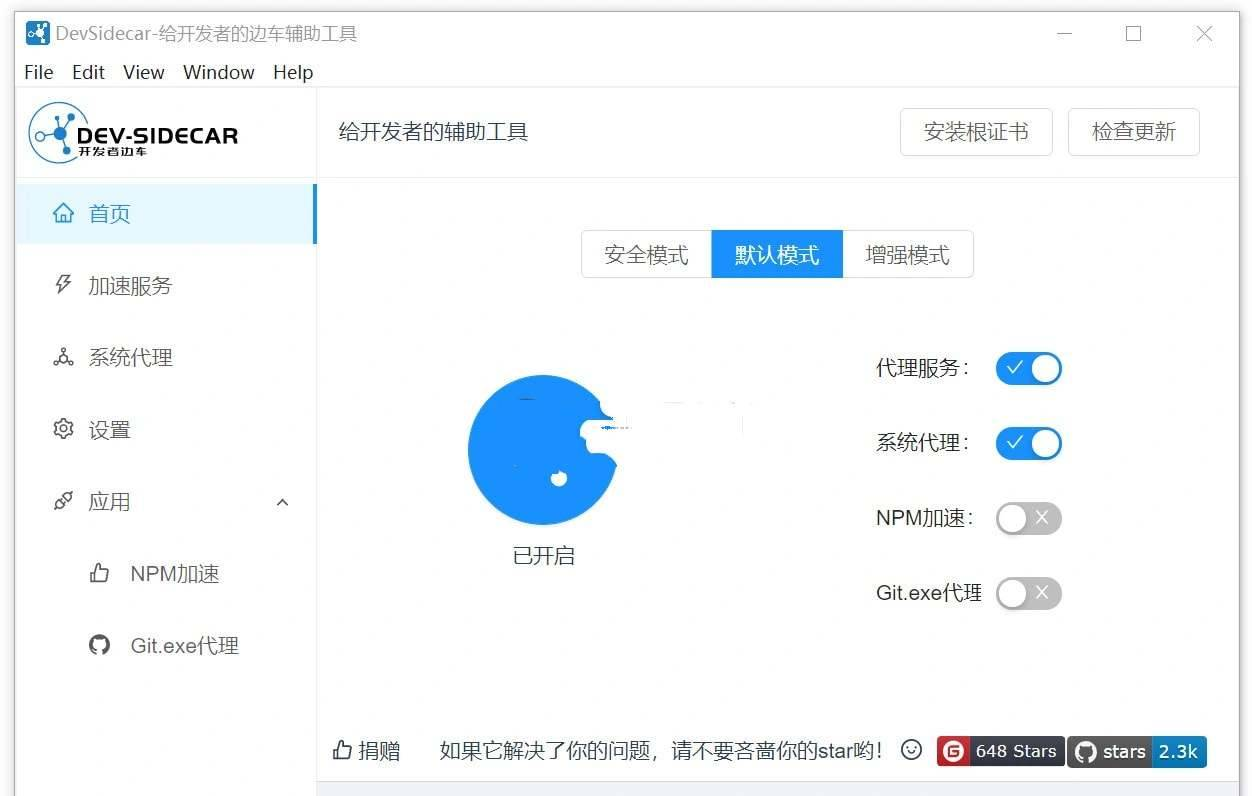Screen dimensions: 1252x796
Task: Turn off the 代理服务 switch
Action: pos(1028,368)
